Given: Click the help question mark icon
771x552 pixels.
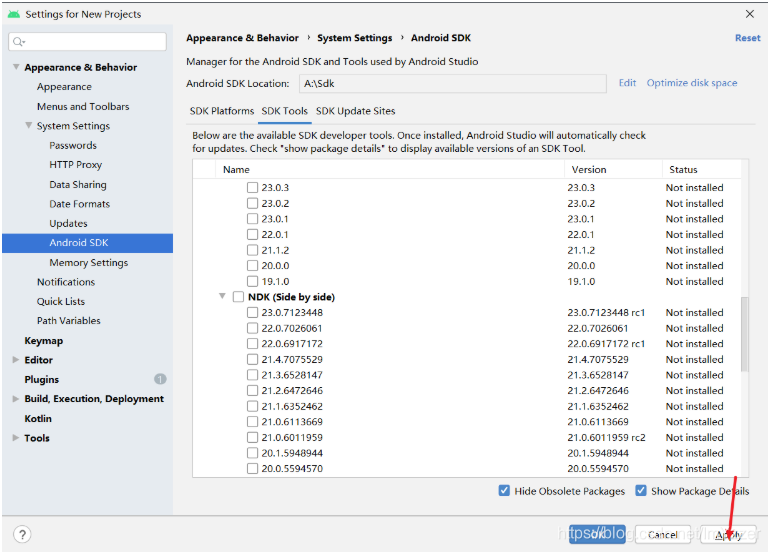Looking at the screenshot, I should click(22, 534).
